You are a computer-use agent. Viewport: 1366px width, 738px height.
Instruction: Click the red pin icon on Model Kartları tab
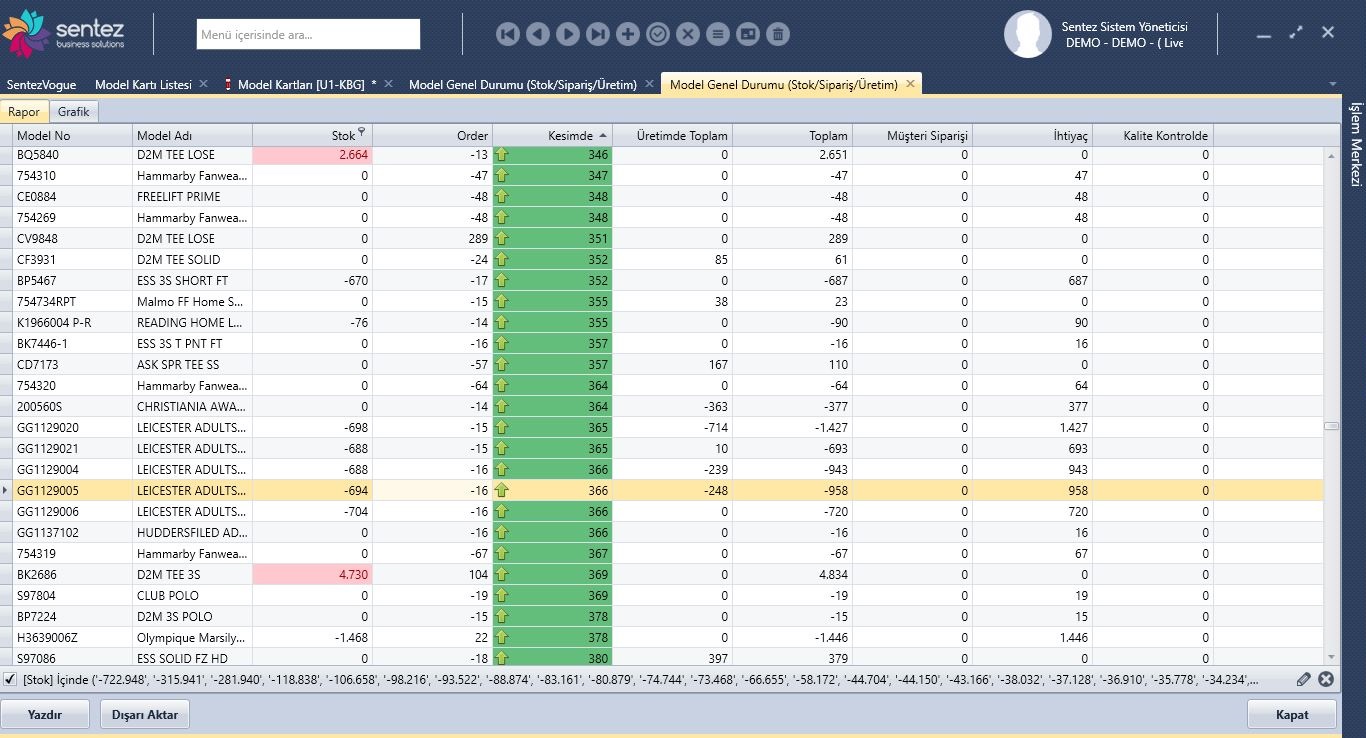[228, 85]
